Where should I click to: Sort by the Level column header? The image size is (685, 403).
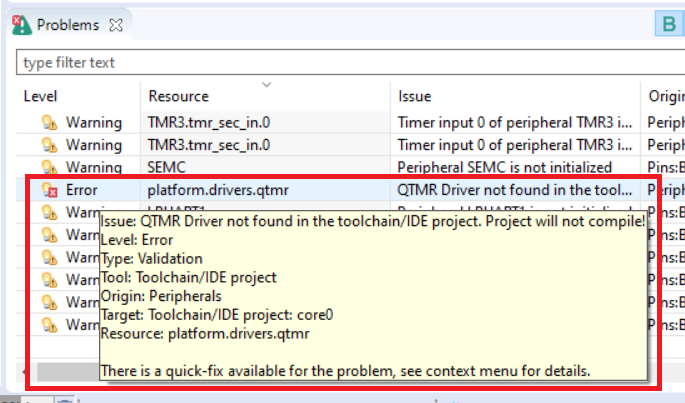tap(40, 96)
